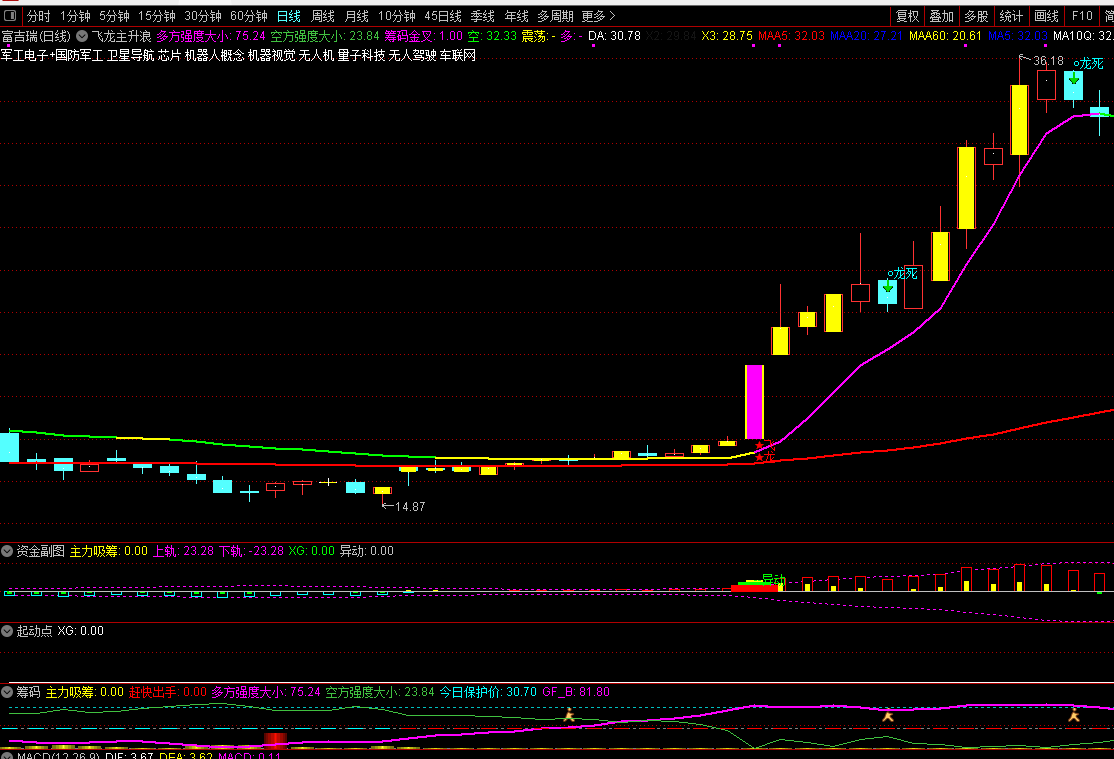Click the tall magenta candlestick bar
Viewport: 1114px width, 759px height.
click(x=754, y=401)
